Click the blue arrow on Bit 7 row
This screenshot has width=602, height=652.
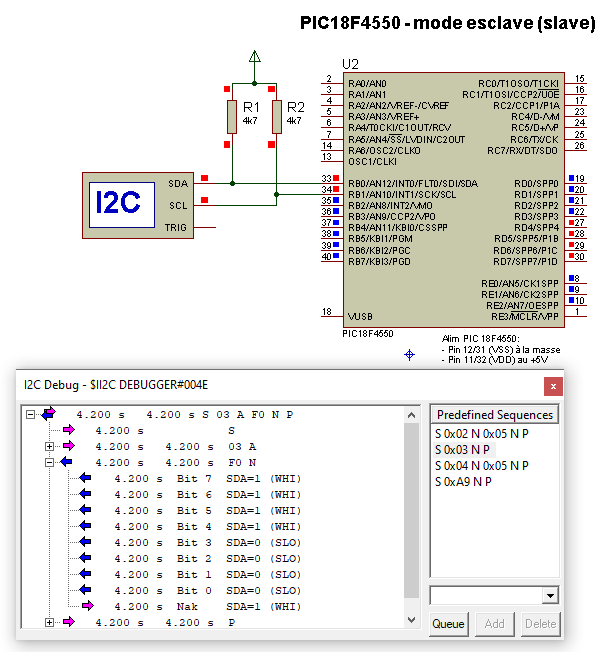coord(85,478)
